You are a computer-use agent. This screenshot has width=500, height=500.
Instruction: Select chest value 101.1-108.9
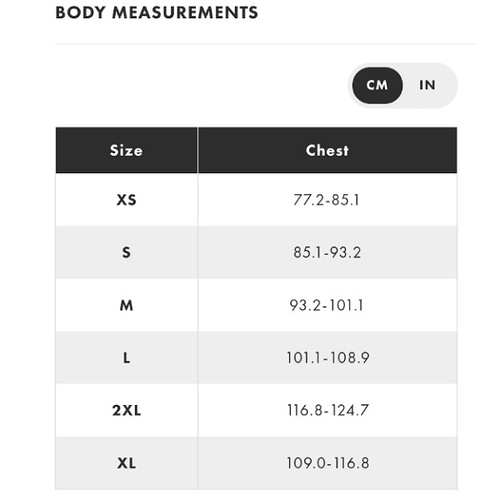coord(328,358)
